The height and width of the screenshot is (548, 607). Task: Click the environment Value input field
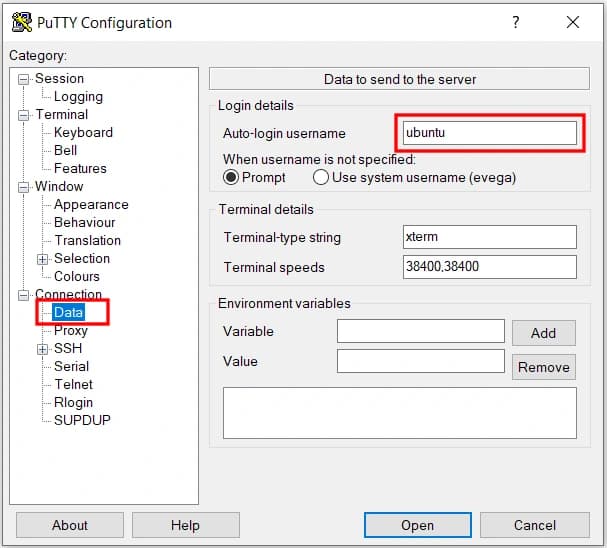coord(421,361)
